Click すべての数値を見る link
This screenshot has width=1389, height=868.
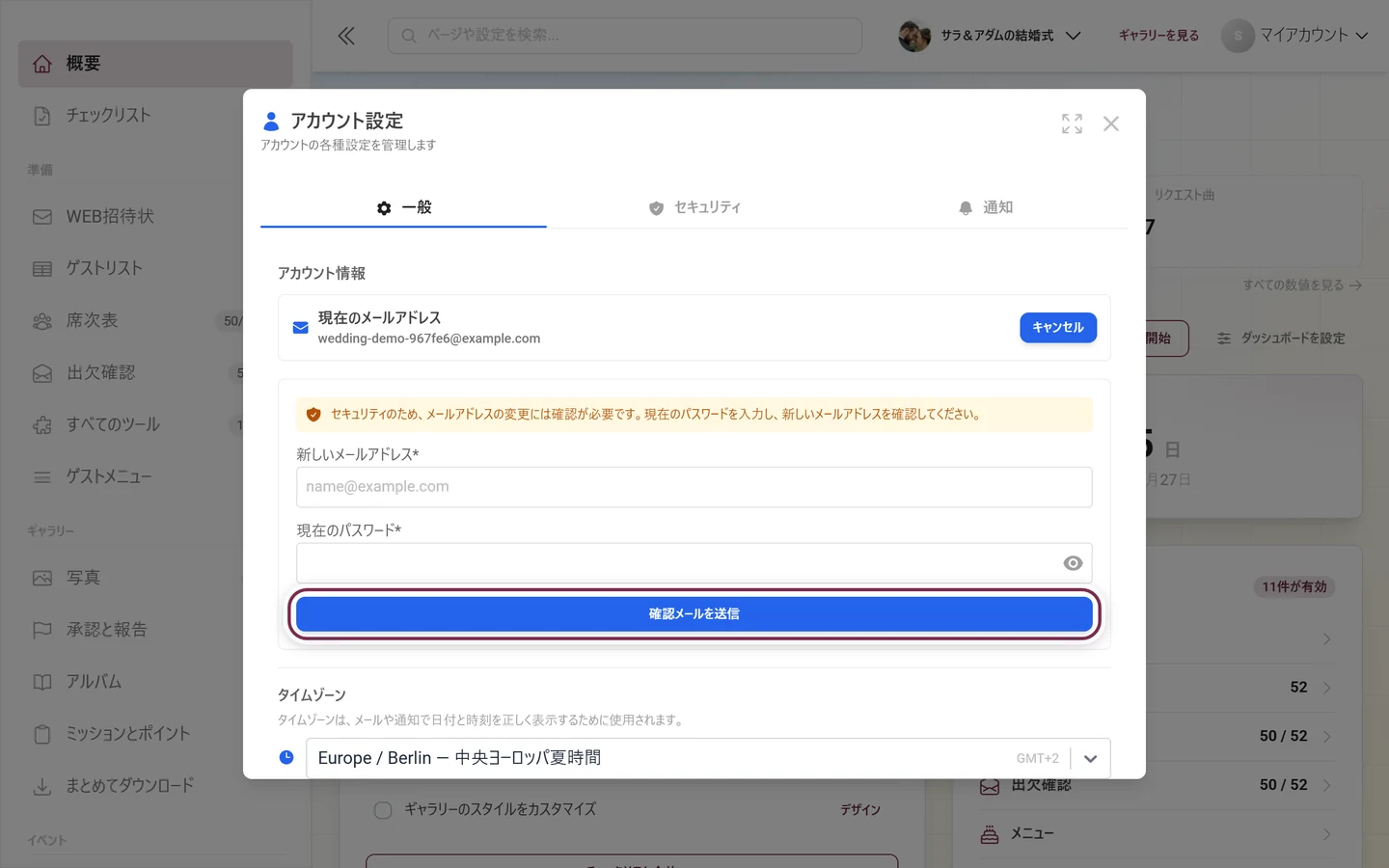click(1302, 285)
